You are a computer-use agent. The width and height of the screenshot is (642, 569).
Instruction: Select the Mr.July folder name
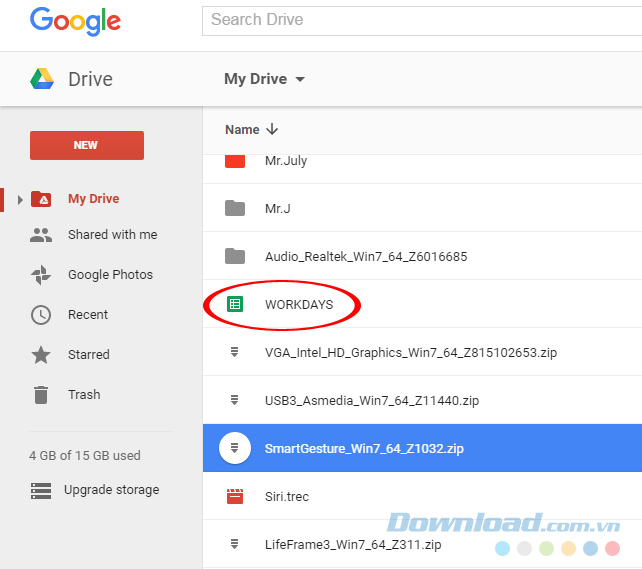tap(286, 161)
